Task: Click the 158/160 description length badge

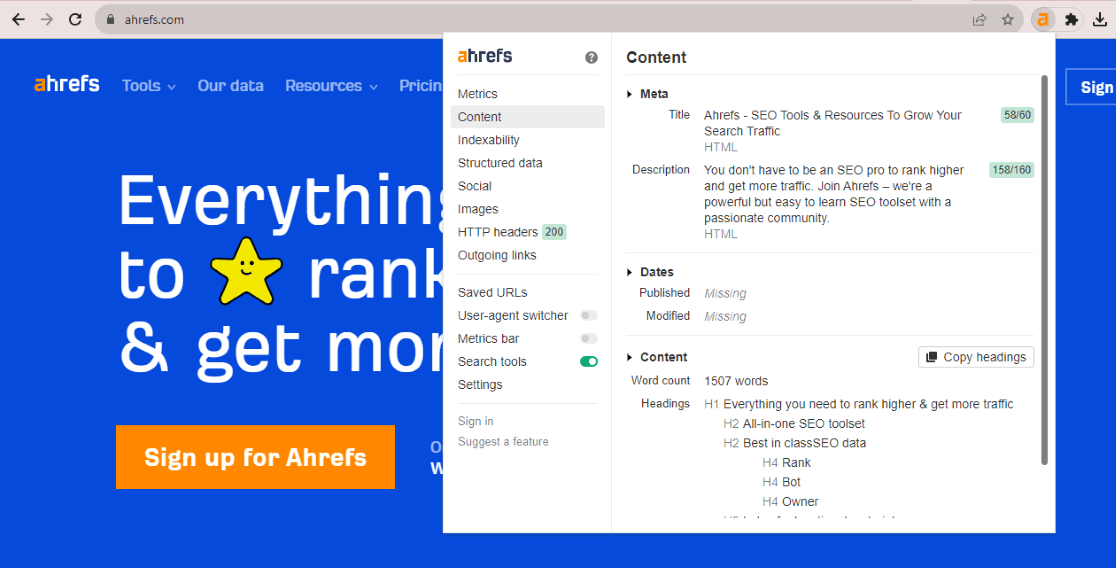Action: click(1011, 170)
